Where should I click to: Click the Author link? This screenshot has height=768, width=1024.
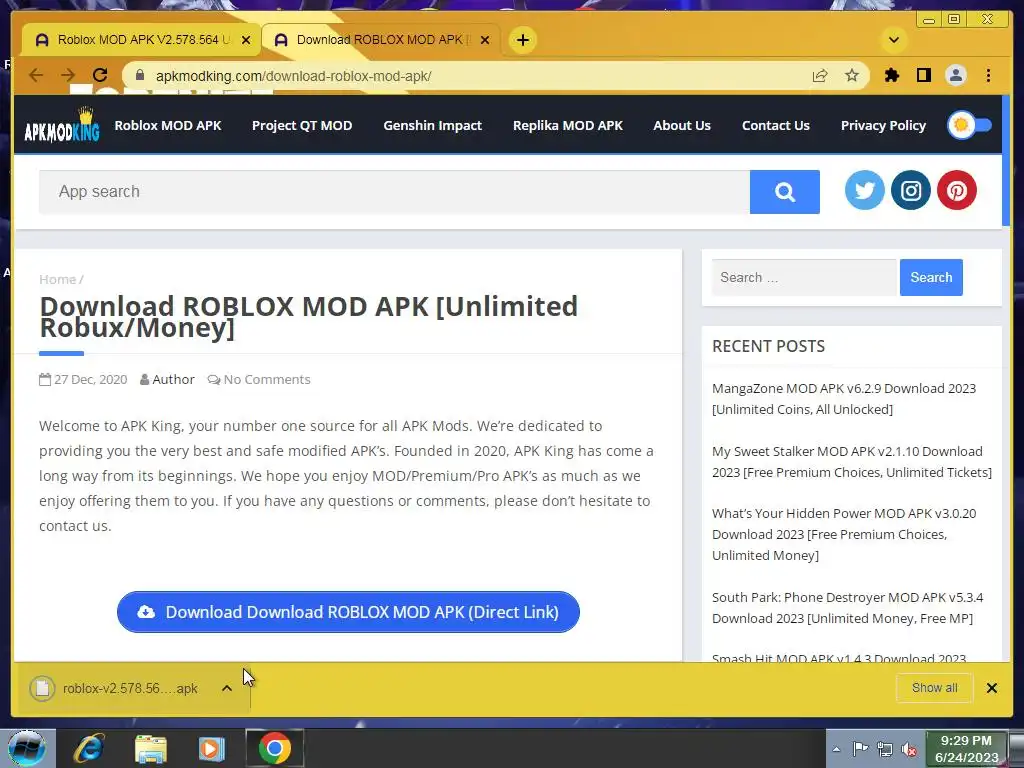pyautogui.click(x=173, y=379)
